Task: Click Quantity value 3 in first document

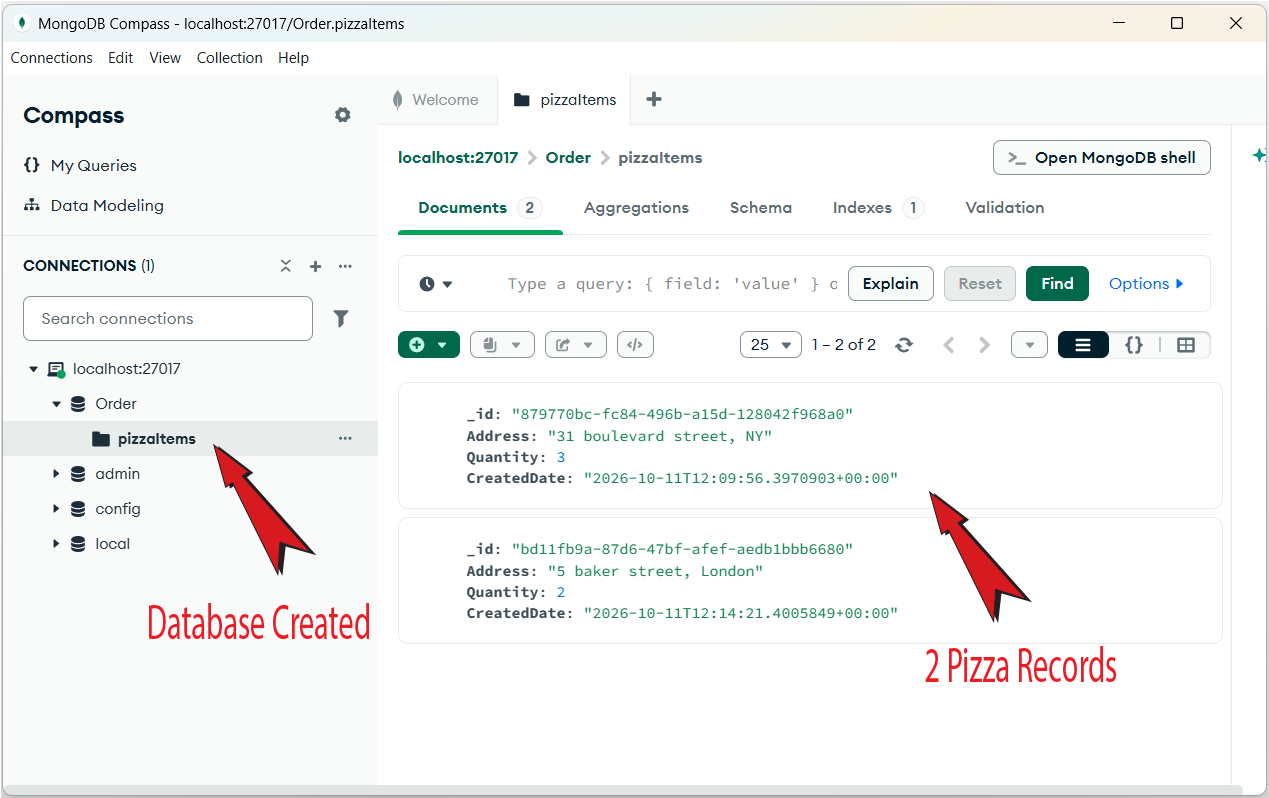Action: [561, 457]
